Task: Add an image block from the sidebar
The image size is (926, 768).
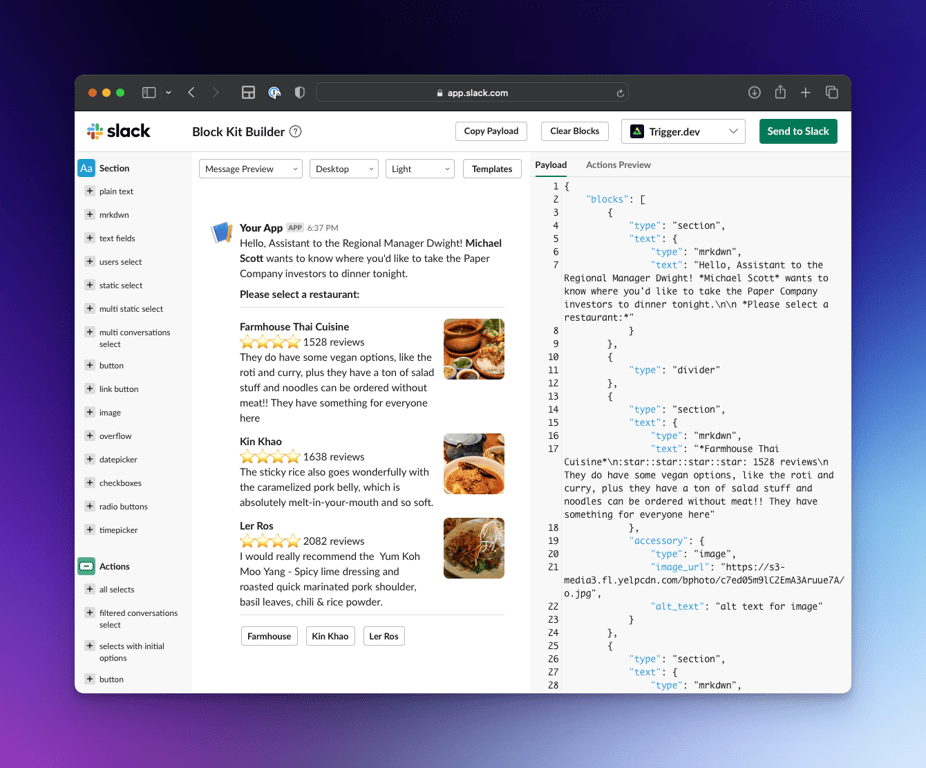Action: click(111, 412)
